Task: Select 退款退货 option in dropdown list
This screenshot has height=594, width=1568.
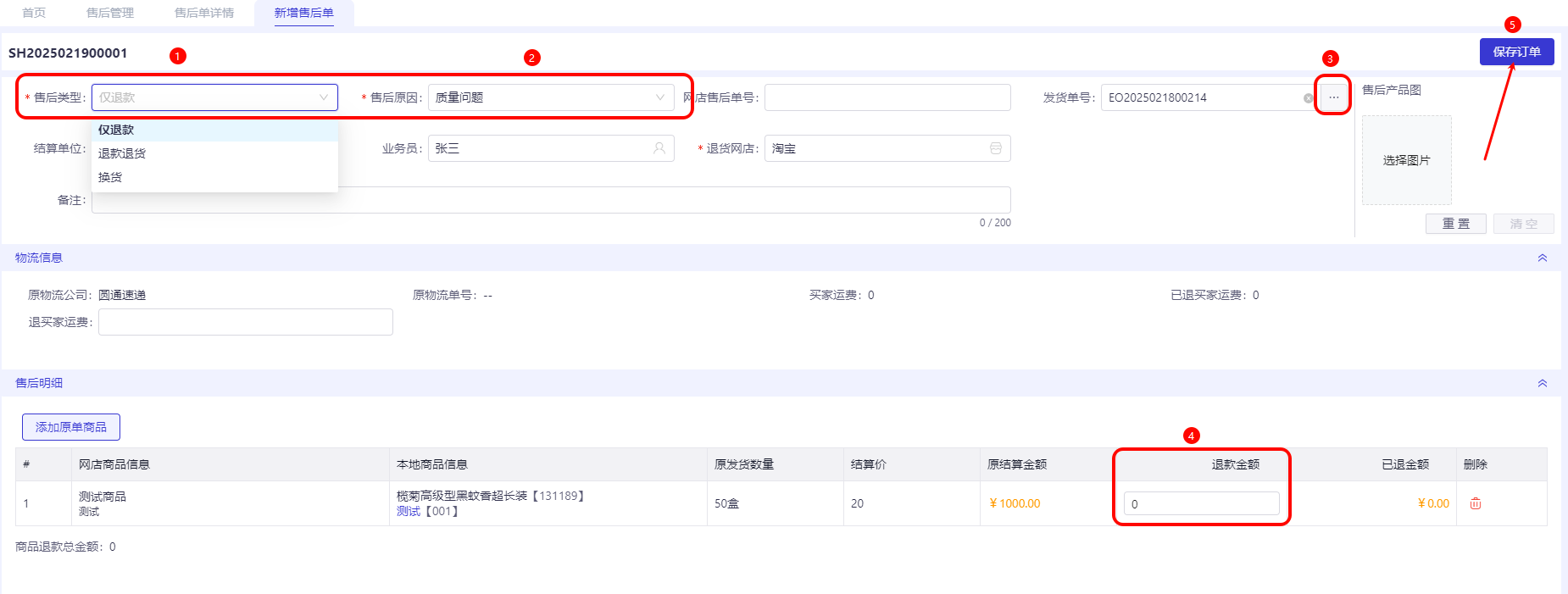Action: pyautogui.click(x=214, y=153)
